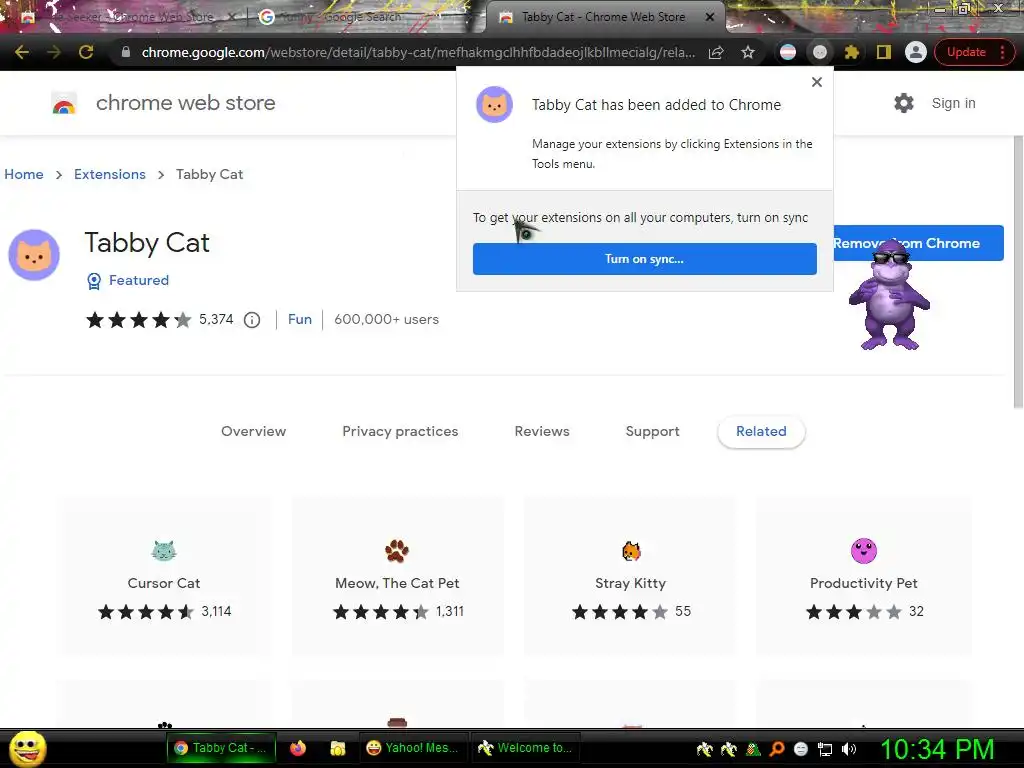This screenshot has height=768, width=1024.
Task: Launch Firefox from the taskbar
Action: pyautogui.click(x=298, y=748)
